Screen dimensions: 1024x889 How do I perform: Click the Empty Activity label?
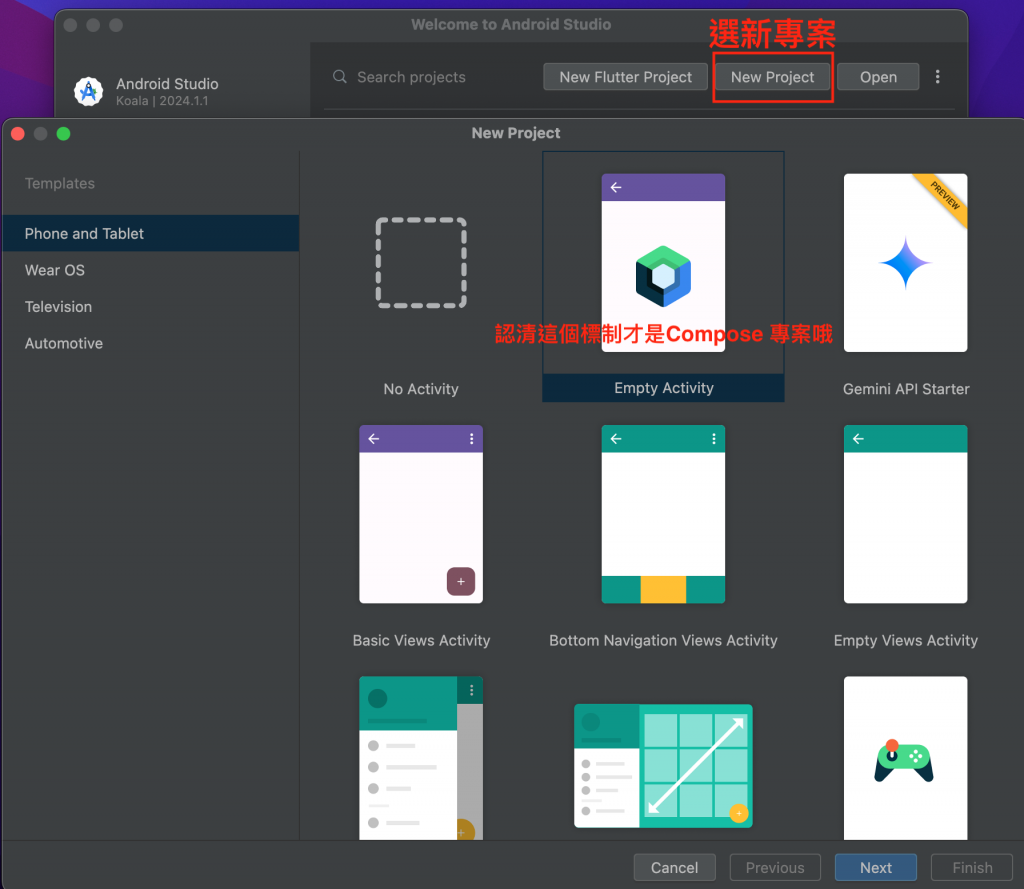(664, 388)
